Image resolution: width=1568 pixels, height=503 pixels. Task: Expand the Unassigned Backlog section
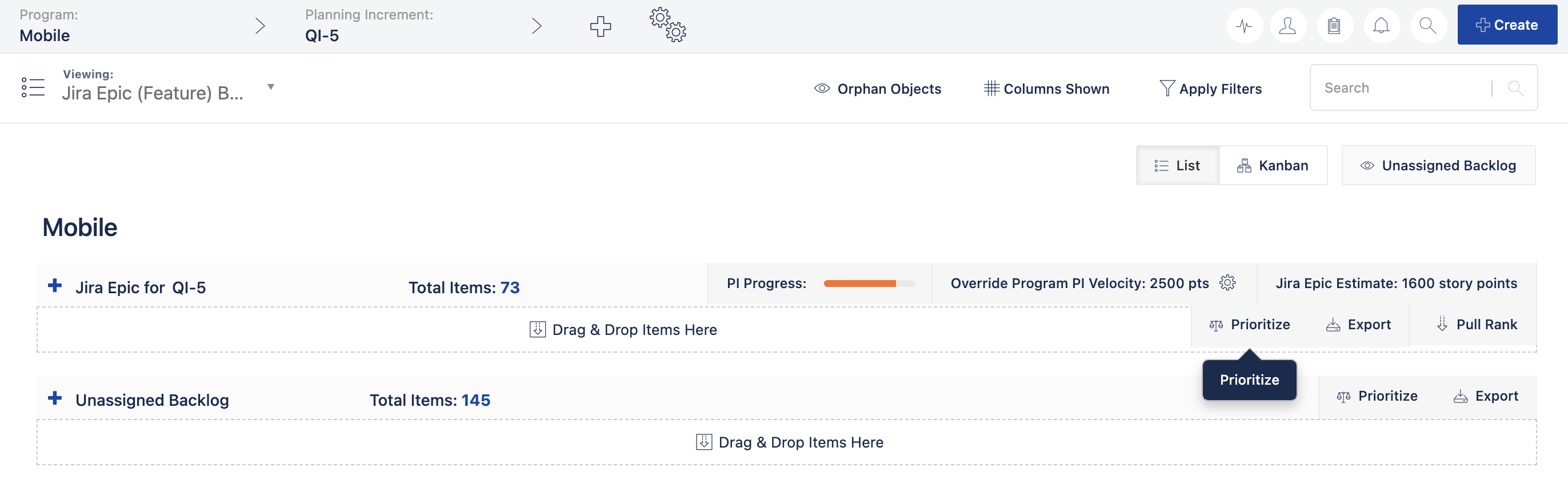pyautogui.click(x=55, y=398)
